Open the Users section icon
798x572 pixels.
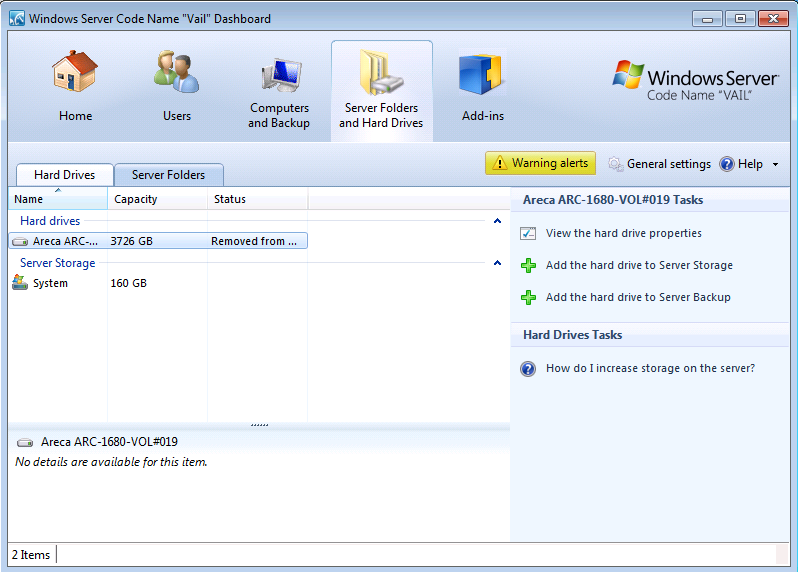(x=177, y=75)
